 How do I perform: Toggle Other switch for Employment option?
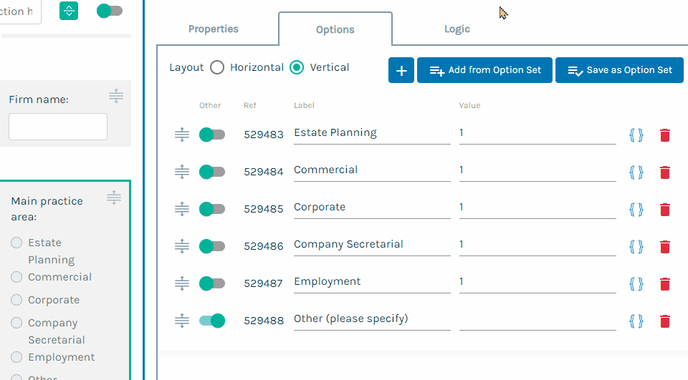pyautogui.click(x=212, y=283)
